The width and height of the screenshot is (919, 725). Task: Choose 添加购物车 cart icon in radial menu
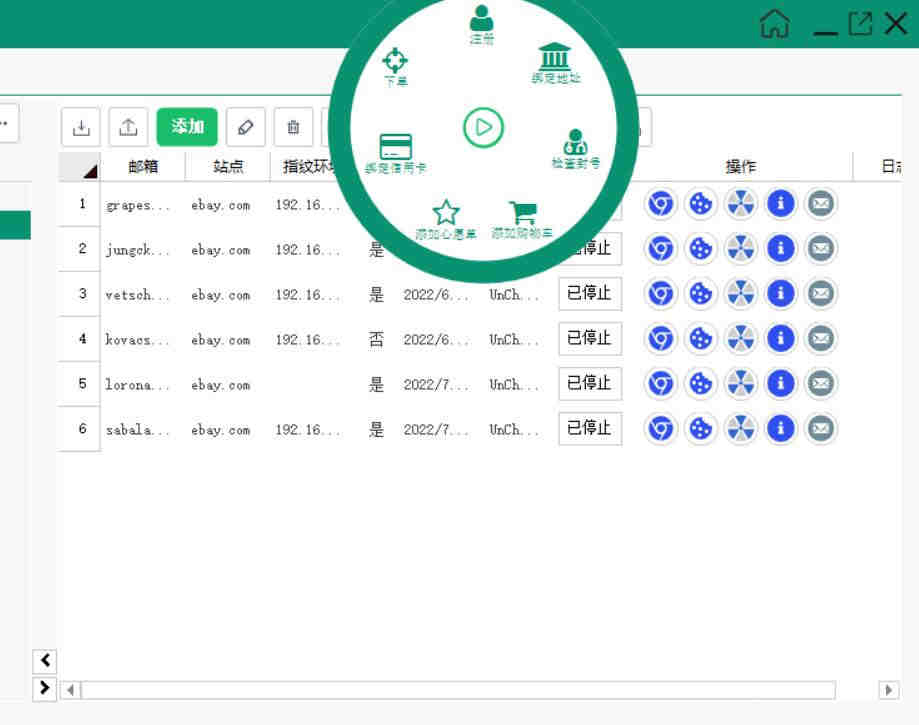click(x=522, y=220)
